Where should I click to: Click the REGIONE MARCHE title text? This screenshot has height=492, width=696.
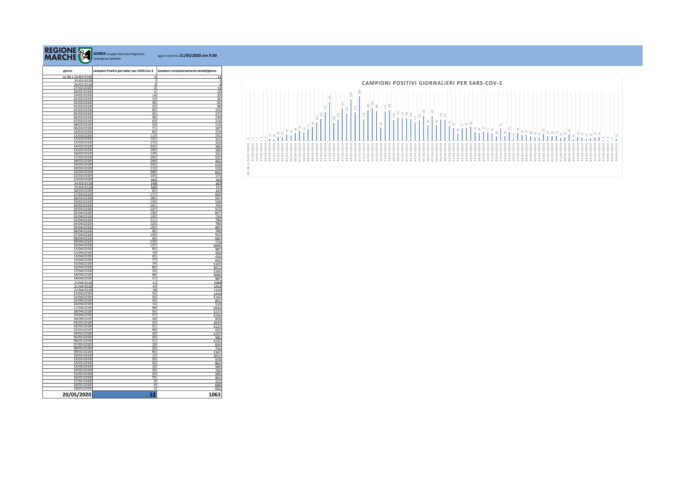[x=60, y=55]
